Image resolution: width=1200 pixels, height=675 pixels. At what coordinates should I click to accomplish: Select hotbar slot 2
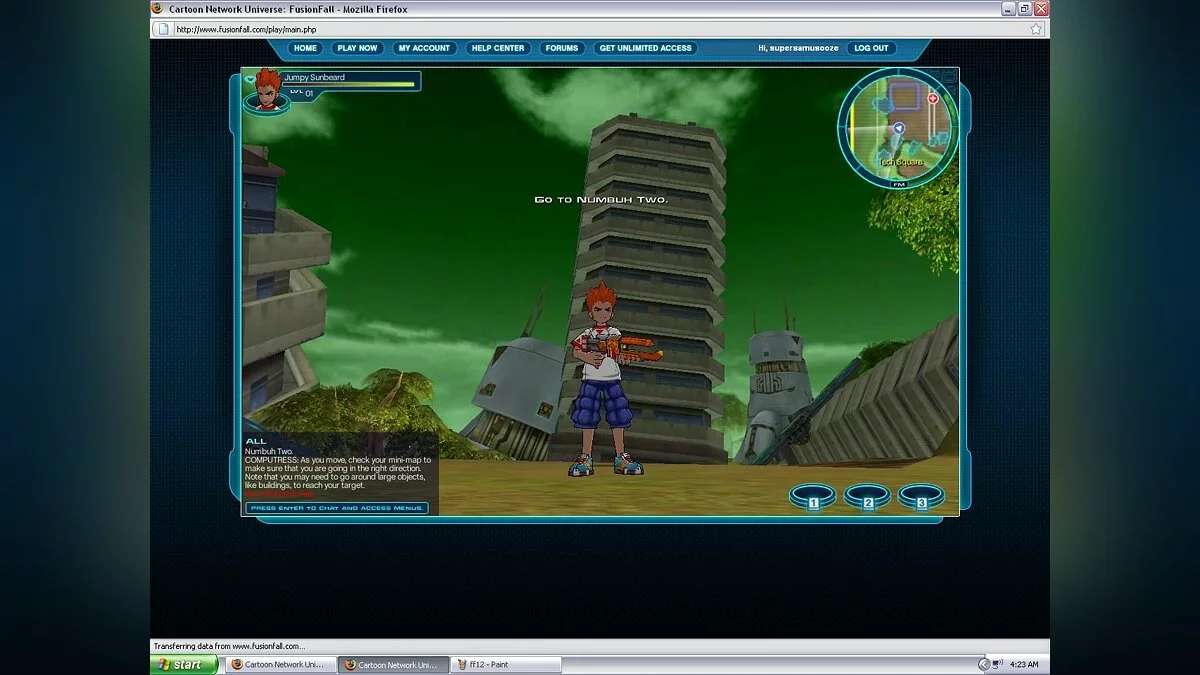pos(866,496)
